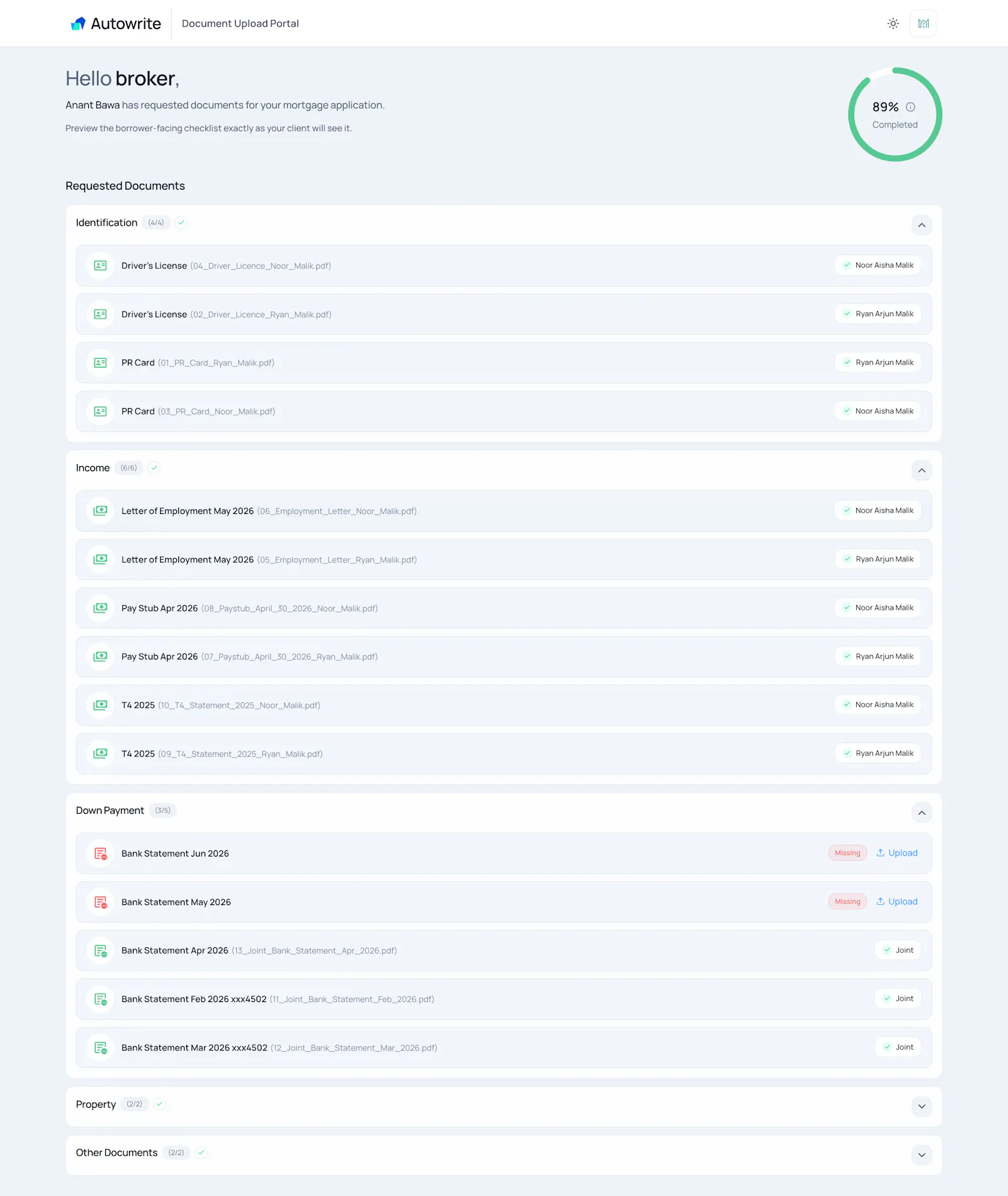
Task: Toggle the light/dark theme sun icon
Action: pos(893,23)
